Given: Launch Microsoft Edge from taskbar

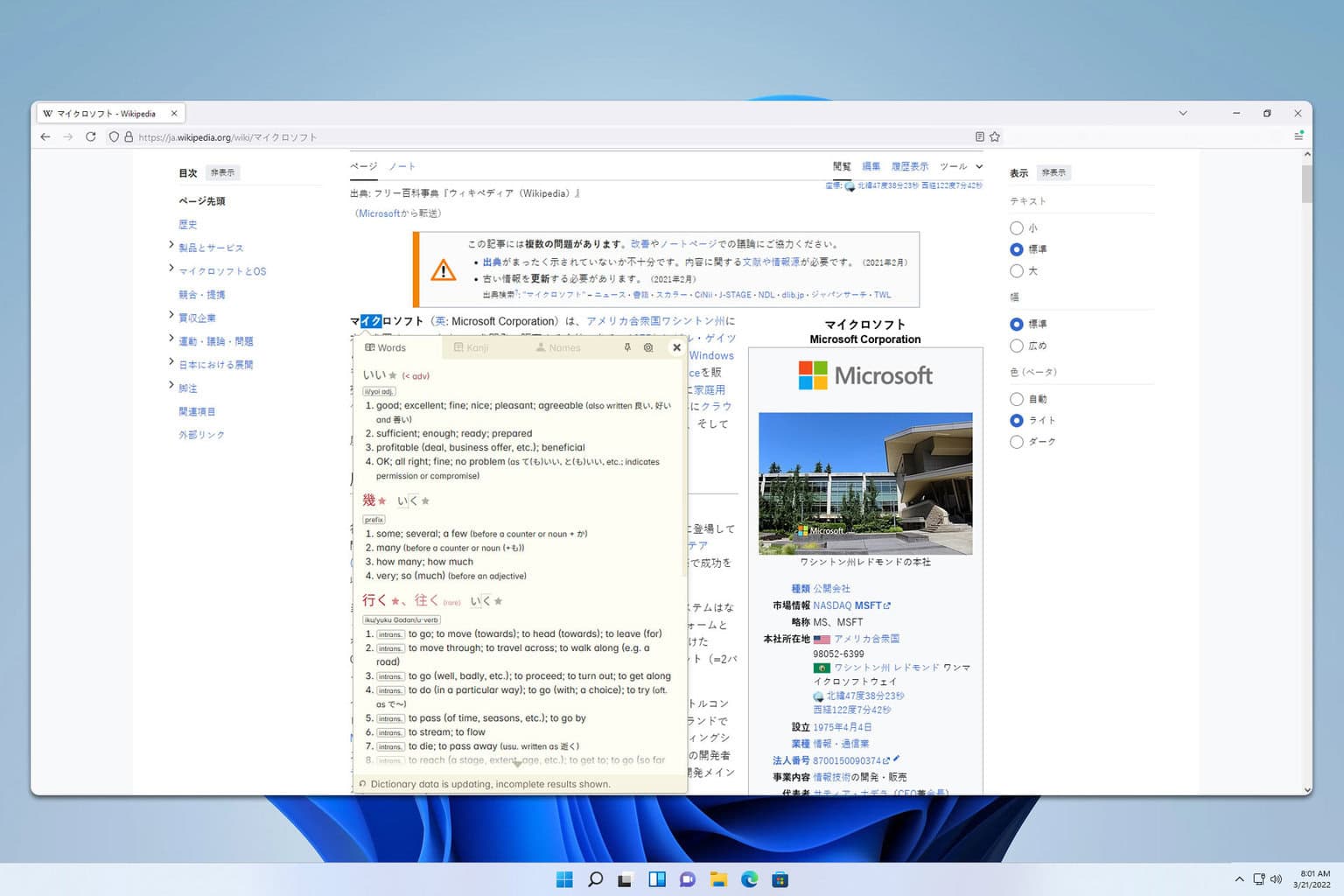Looking at the screenshot, I should tap(749, 879).
